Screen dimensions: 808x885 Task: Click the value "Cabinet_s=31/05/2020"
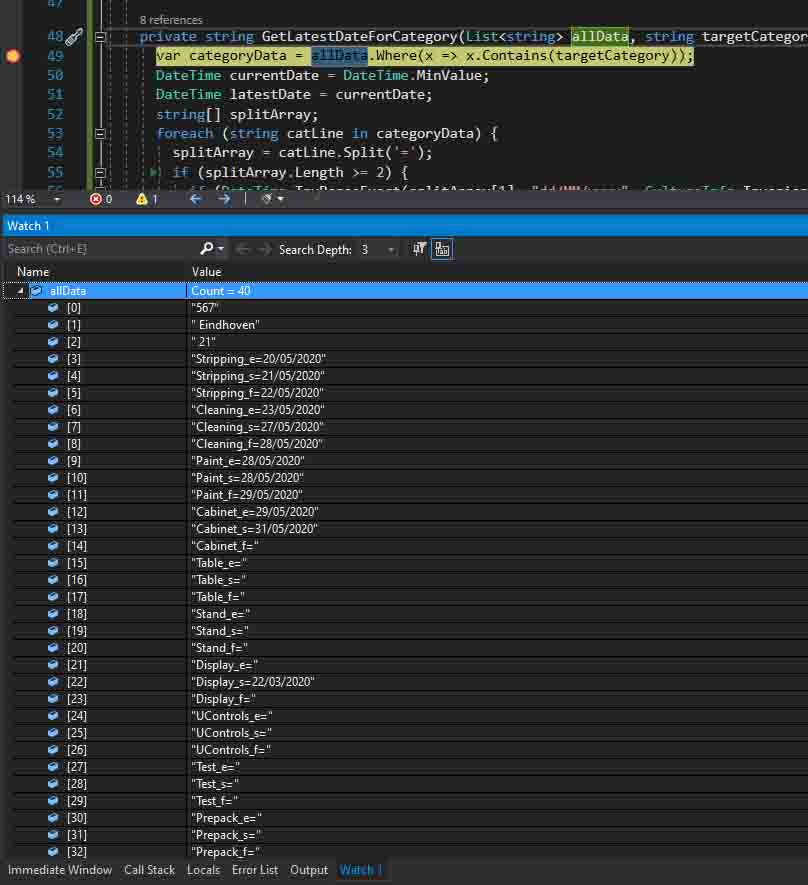point(254,529)
